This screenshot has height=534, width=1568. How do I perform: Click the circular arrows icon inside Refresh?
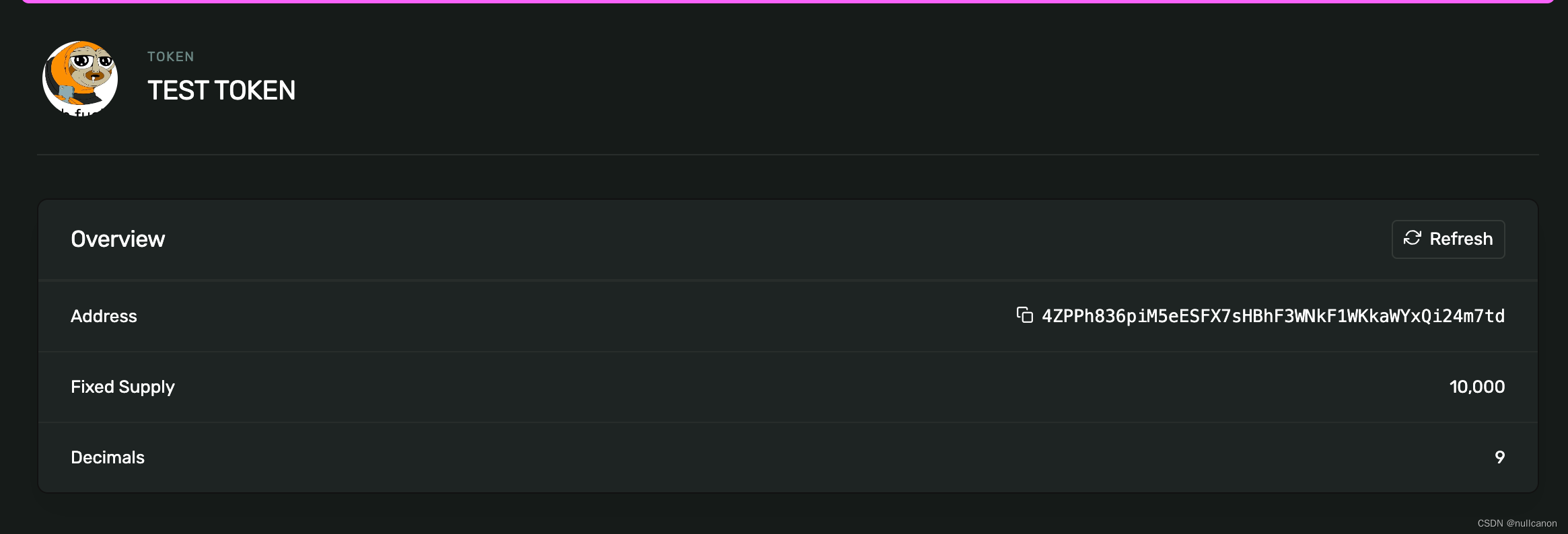[x=1412, y=238]
